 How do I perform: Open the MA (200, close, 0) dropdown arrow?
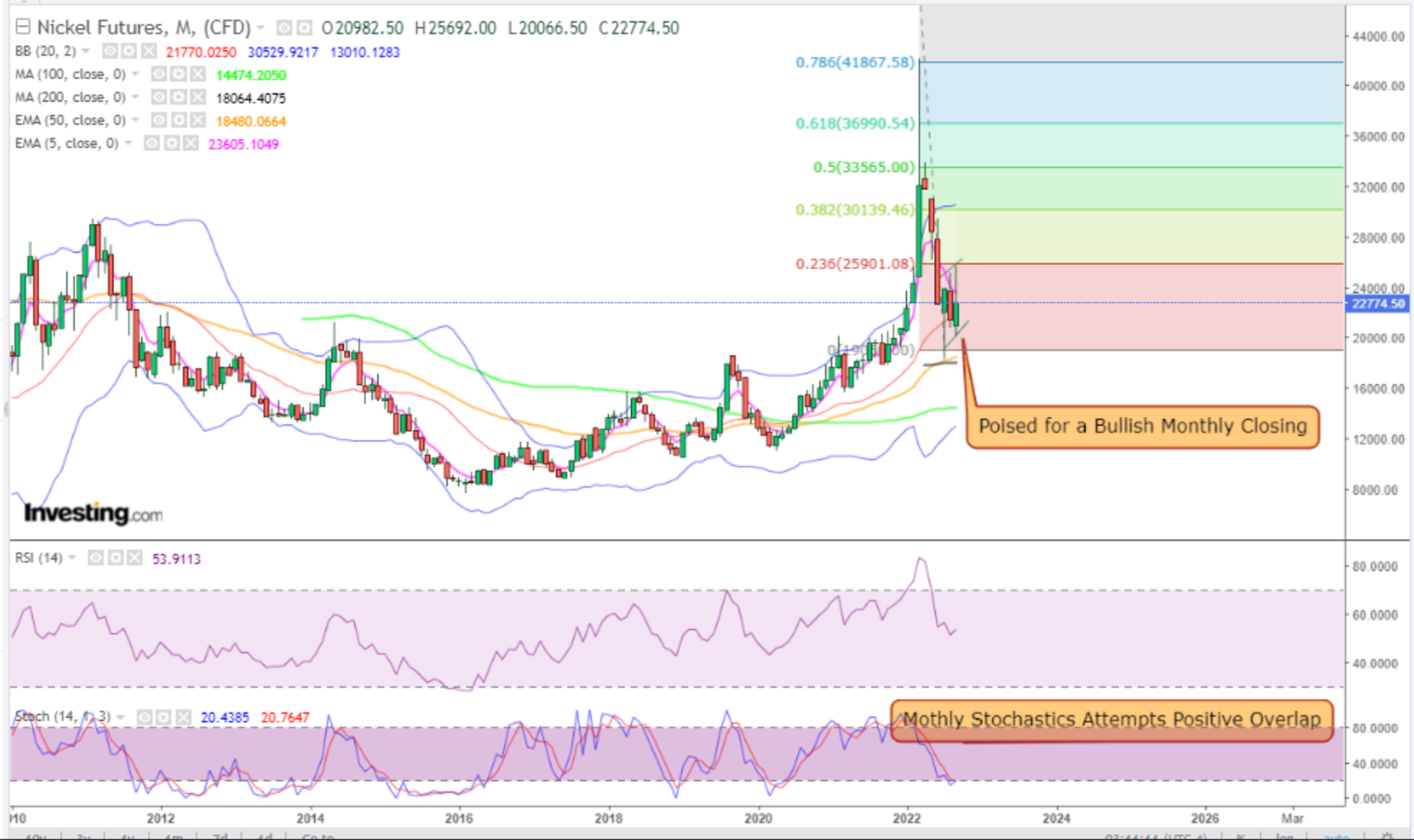pyautogui.click(x=135, y=97)
